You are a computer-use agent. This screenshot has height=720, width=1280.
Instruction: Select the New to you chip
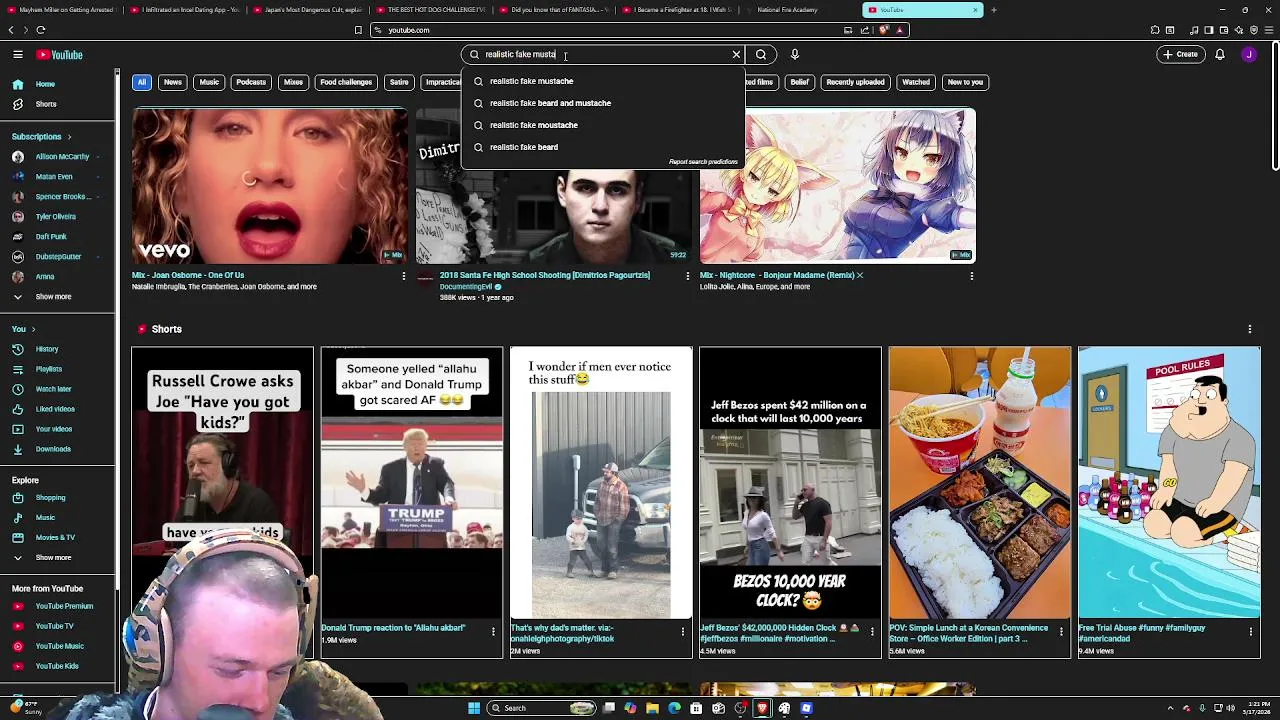[x=965, y=82]
